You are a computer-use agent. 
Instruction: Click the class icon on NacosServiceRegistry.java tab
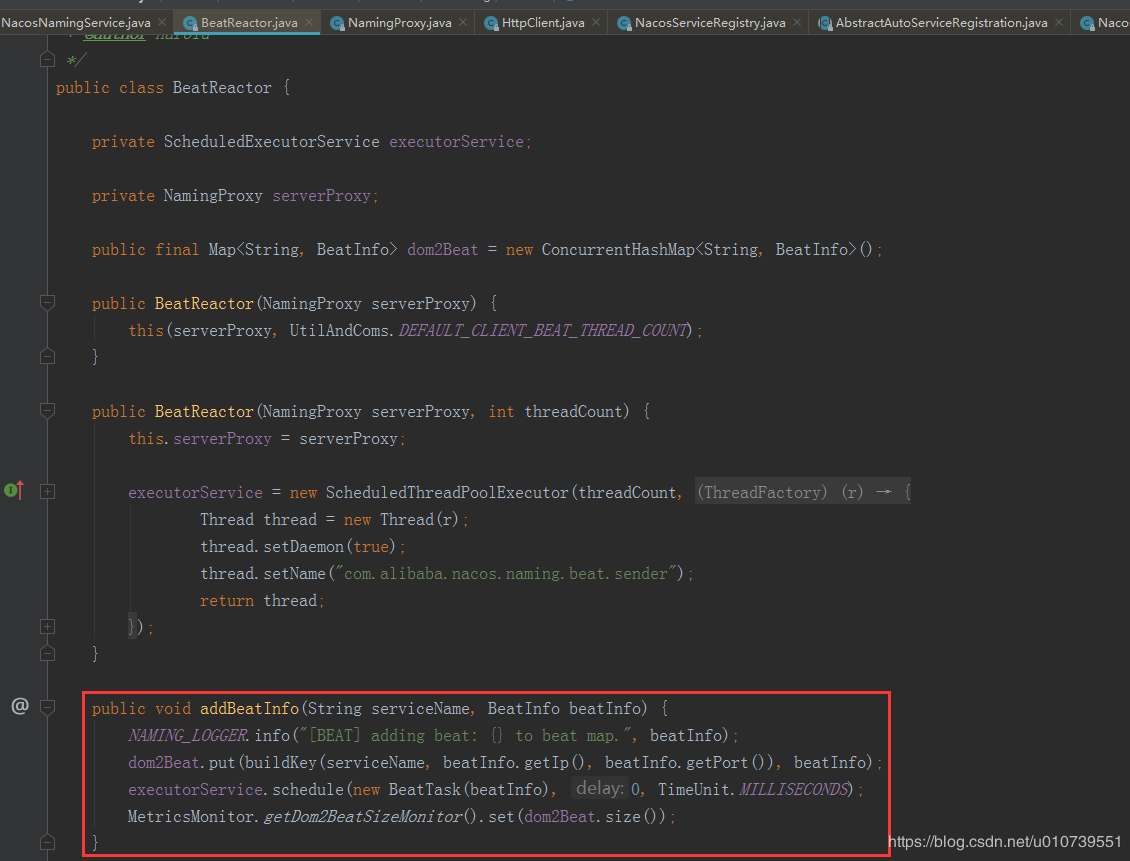[x=624, y=23]
